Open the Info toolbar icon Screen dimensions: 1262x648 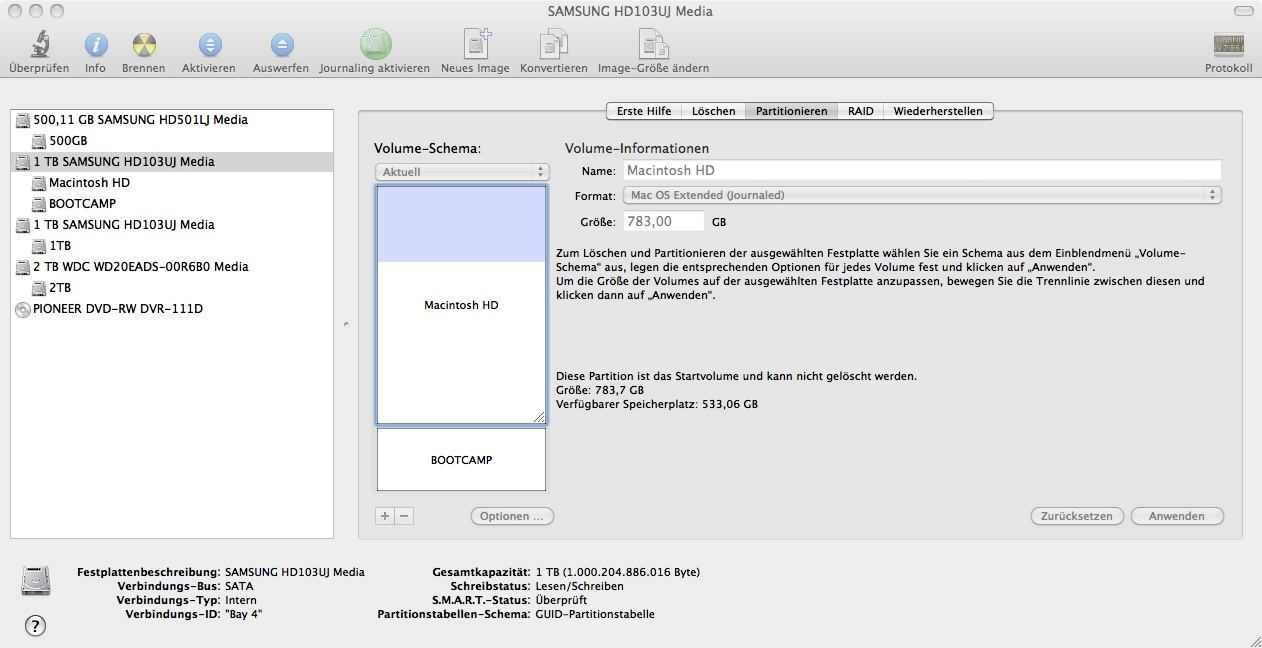point(95,44)
